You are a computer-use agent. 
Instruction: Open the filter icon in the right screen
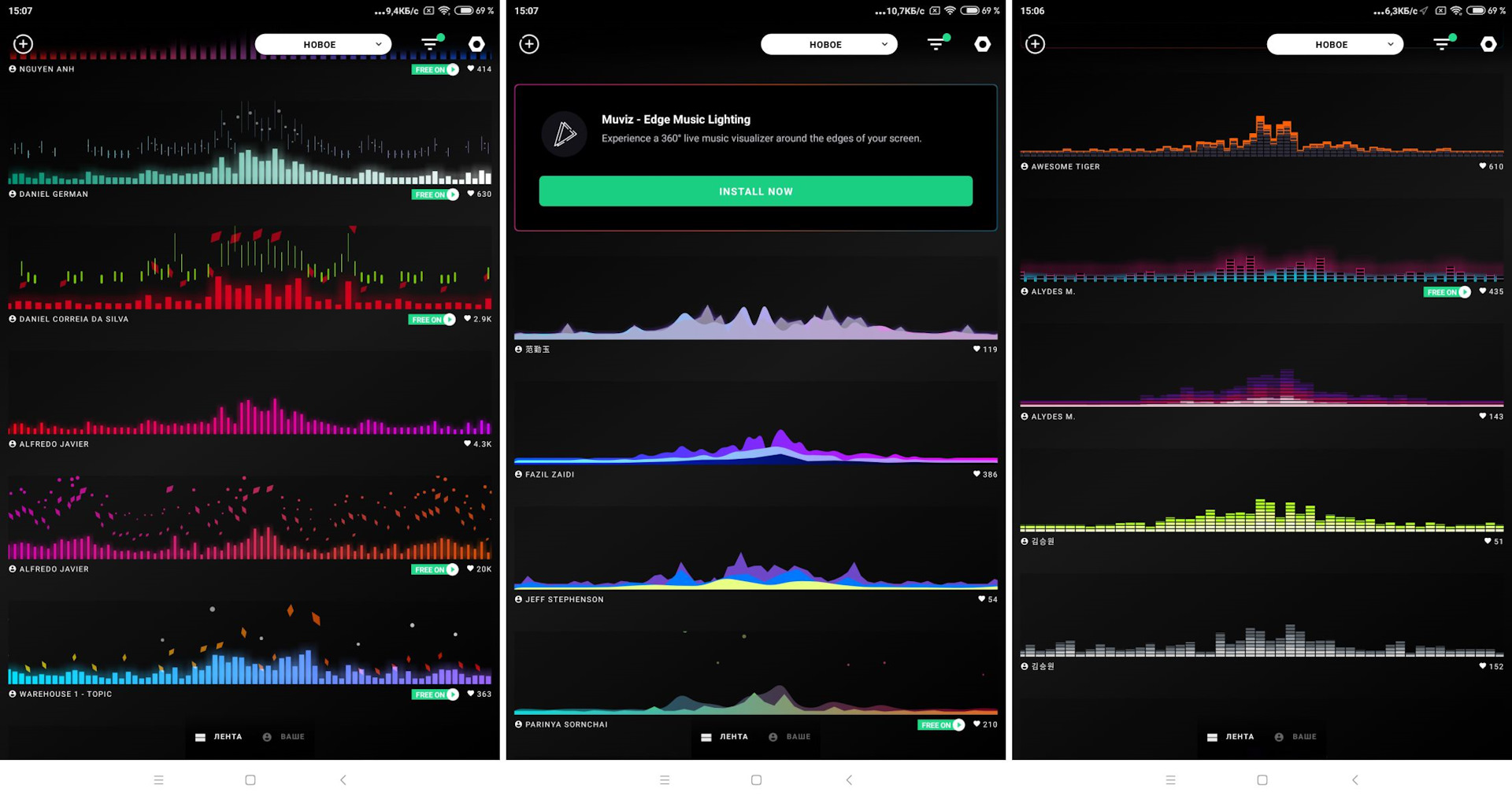(x=1443, y=43)
